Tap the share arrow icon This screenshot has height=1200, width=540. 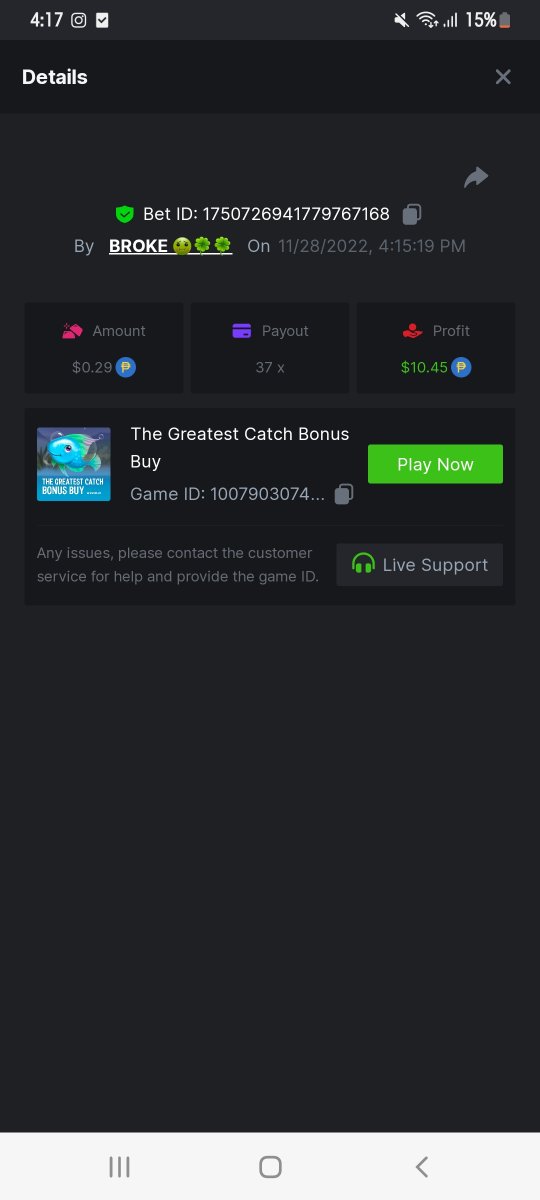tap(476, 178)
